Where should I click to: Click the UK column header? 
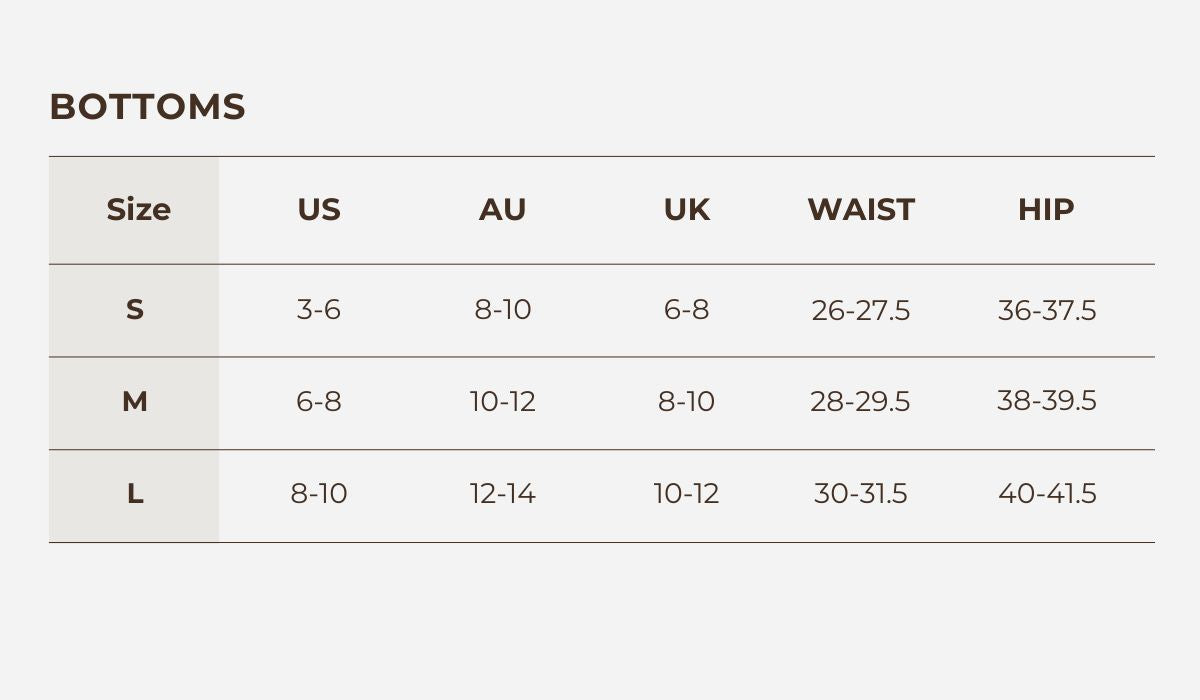click(686, 210)
